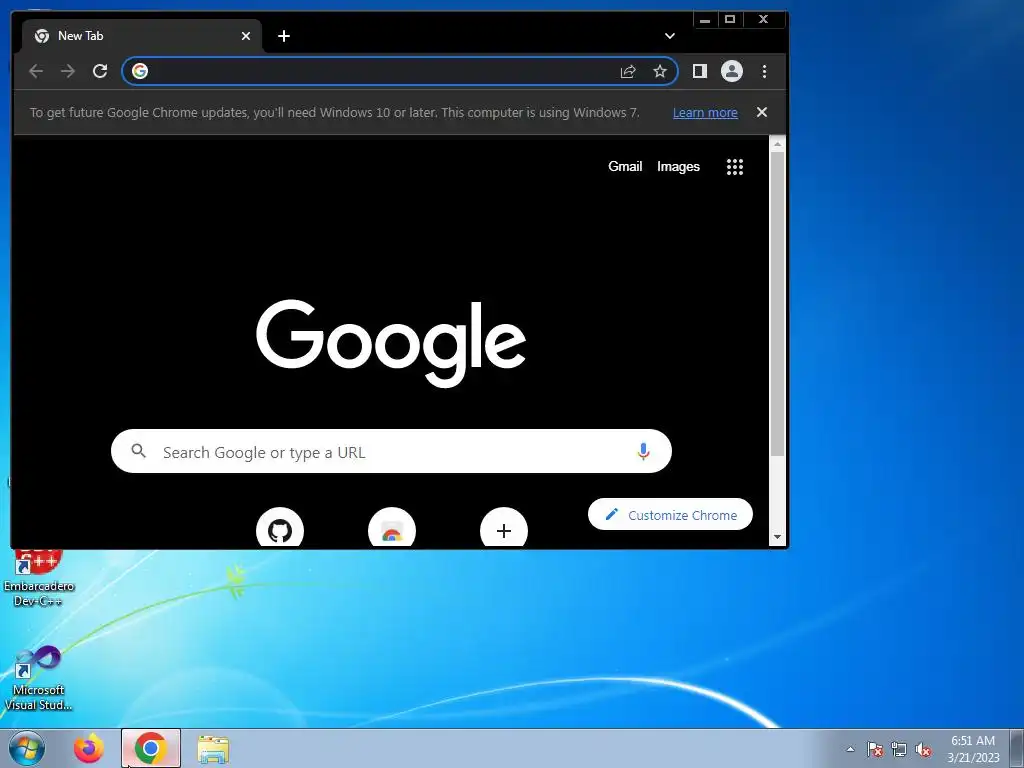Reload the page with the refresh icon
The height and width of the screenshot is (768, 1024).
(x=100, y=71)
